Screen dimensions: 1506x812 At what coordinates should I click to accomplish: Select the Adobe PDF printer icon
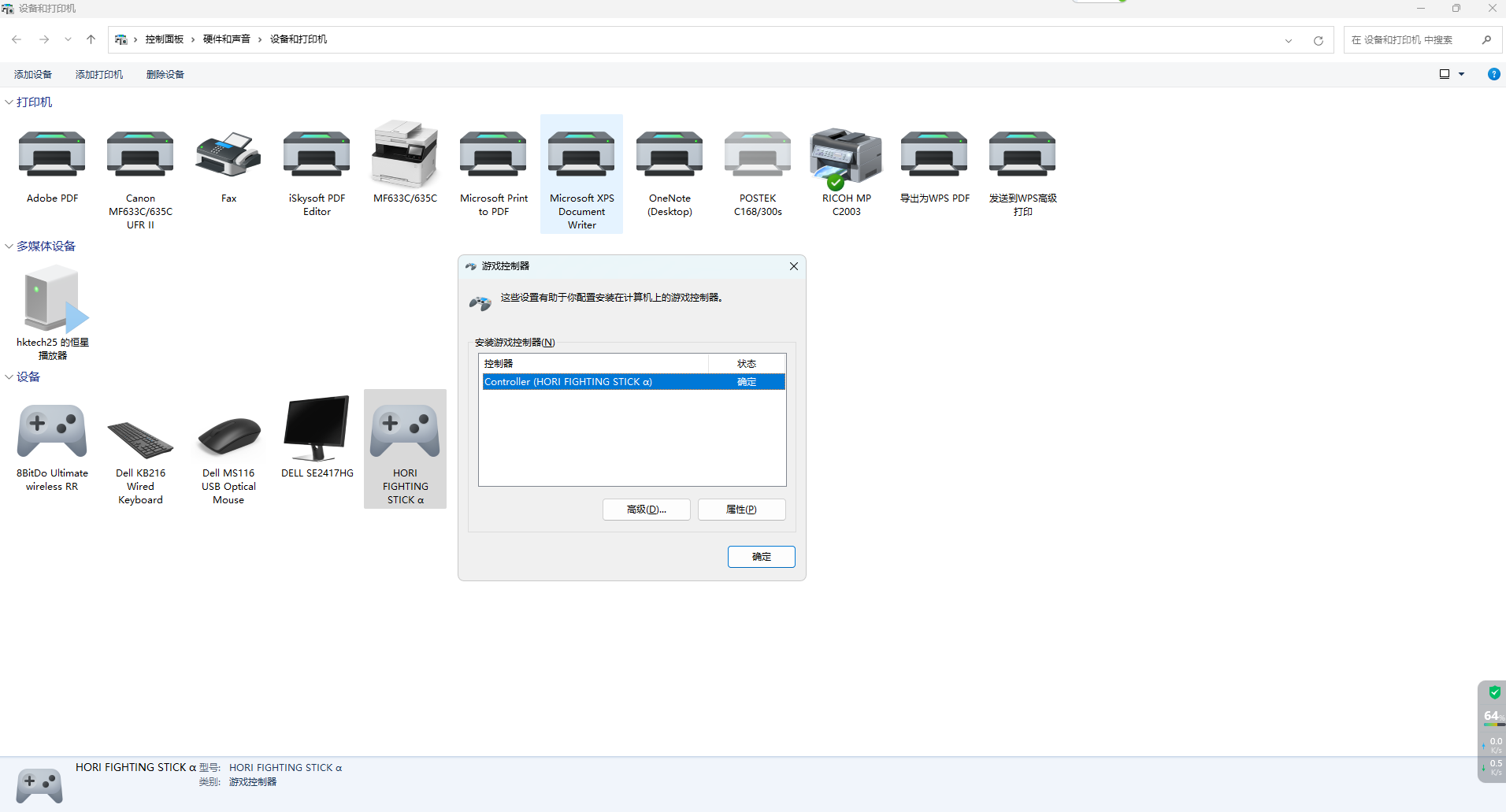click(x=52, y=154)
